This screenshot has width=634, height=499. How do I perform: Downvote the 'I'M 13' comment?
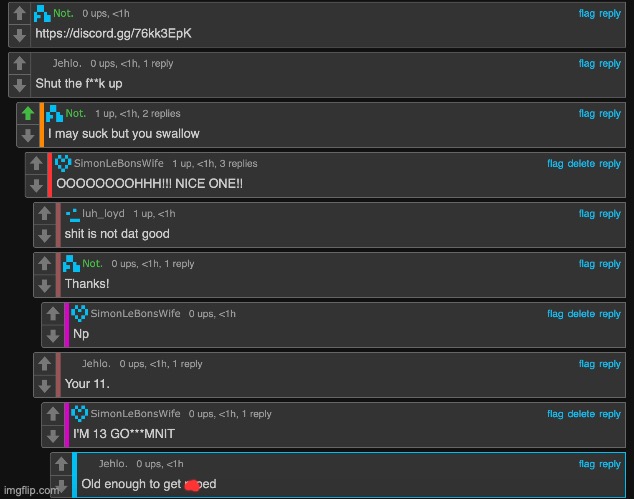click(x=53, y=436)
